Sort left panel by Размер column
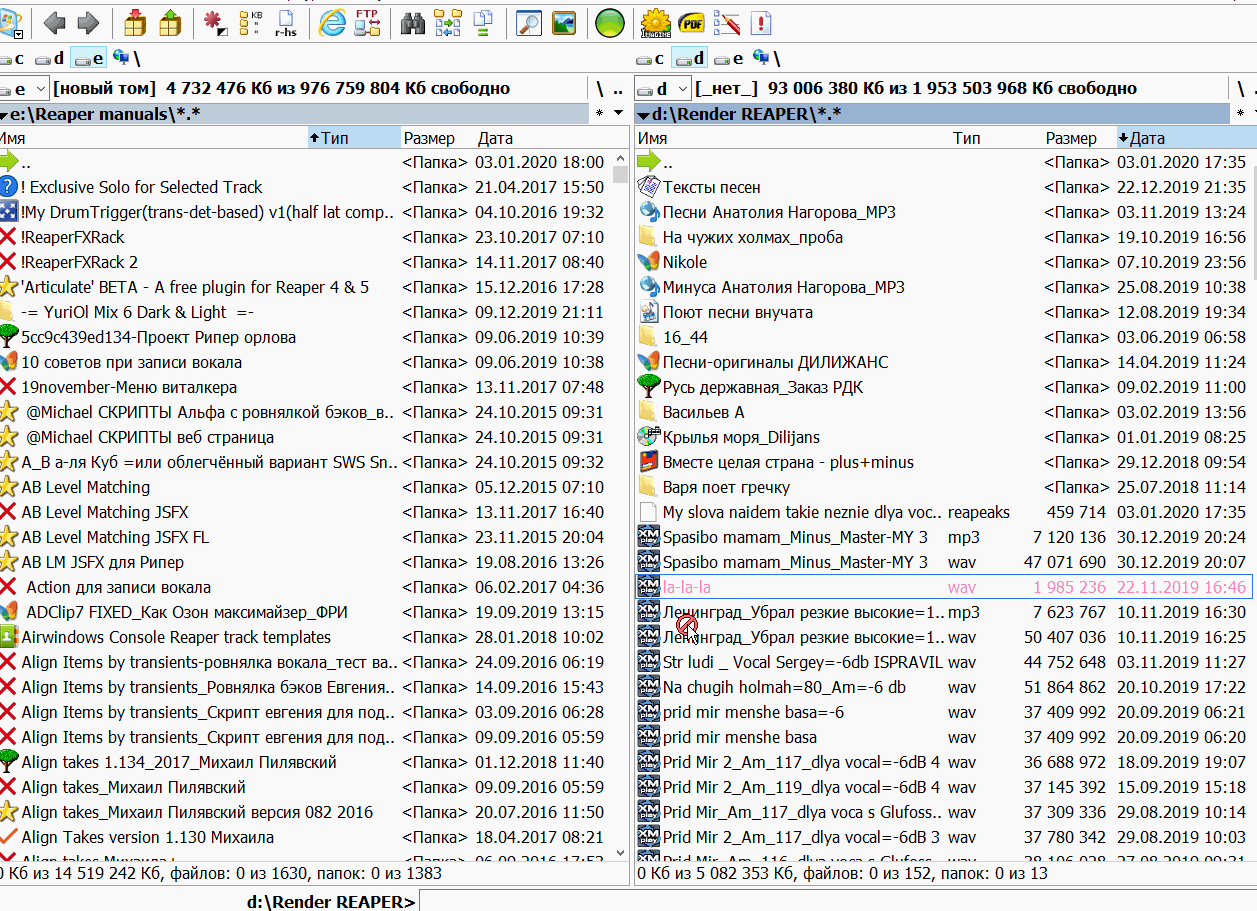Image resolution: width=1257 pixels, height=911 pixels. tap(438, 138)
